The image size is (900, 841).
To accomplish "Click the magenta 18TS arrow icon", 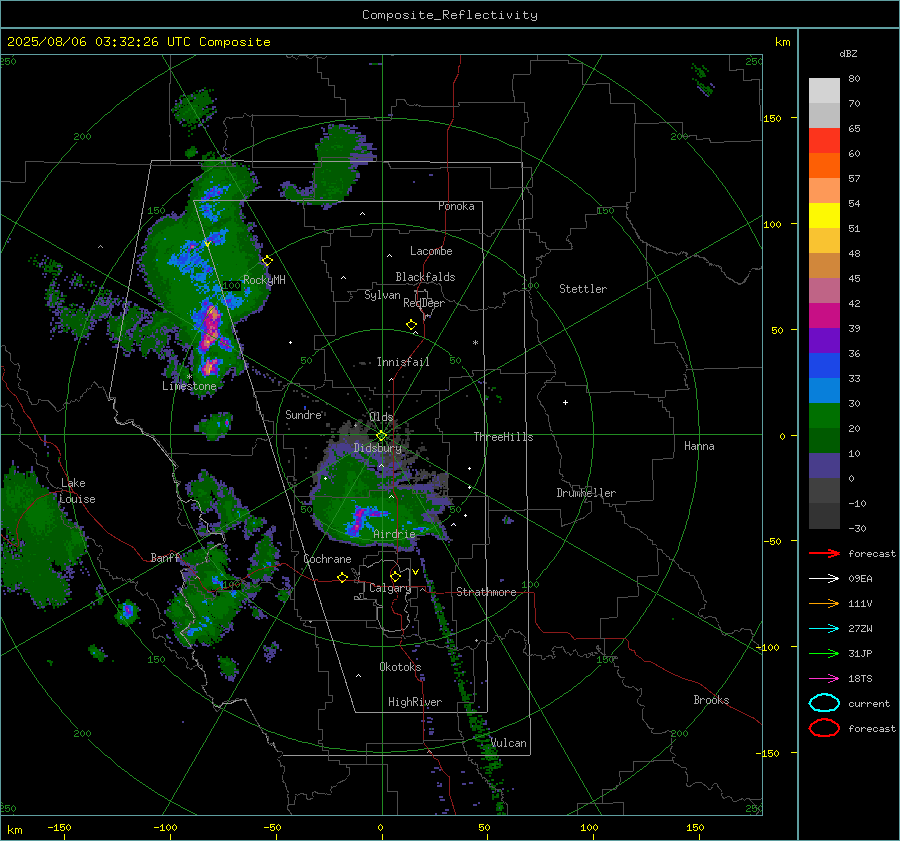I will tap(824, 679).
